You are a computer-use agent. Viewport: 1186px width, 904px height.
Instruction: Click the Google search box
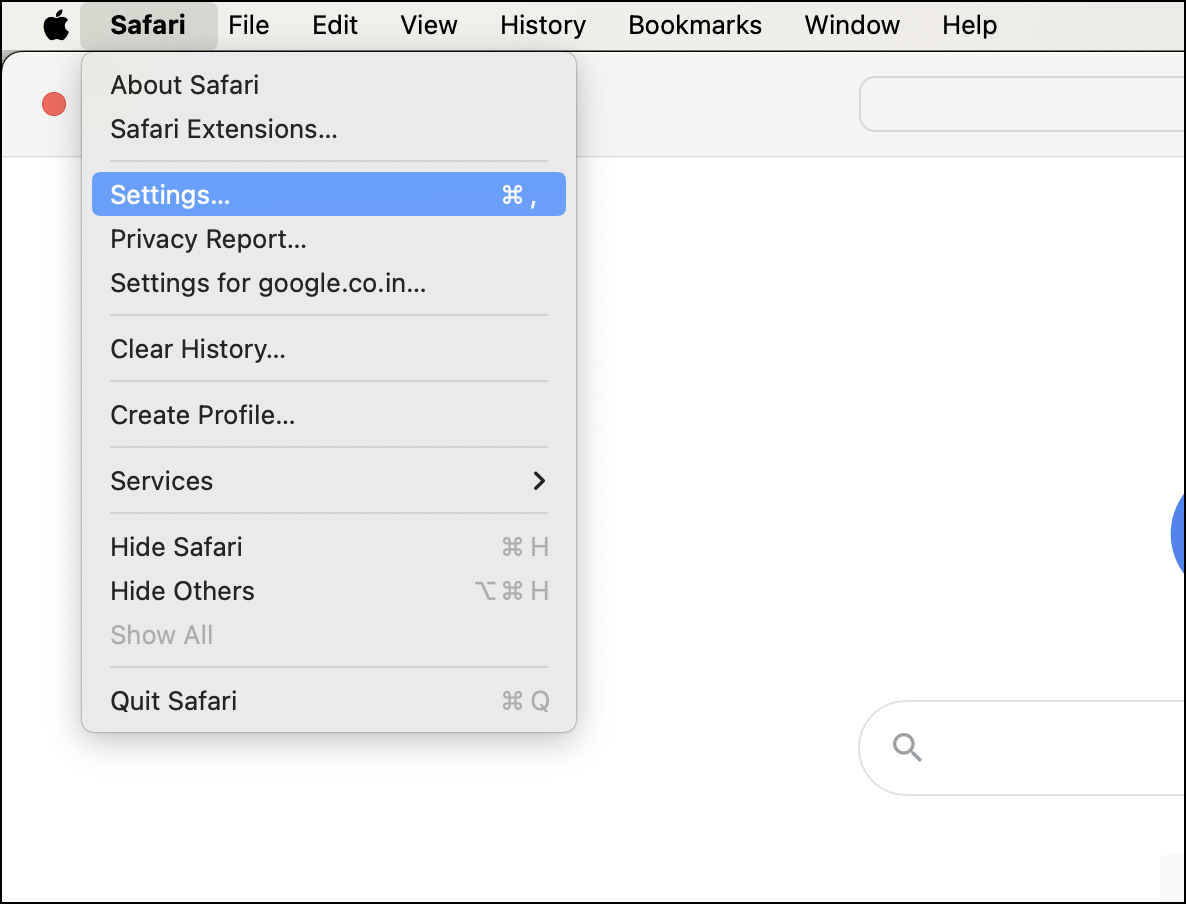[1022, 747]
